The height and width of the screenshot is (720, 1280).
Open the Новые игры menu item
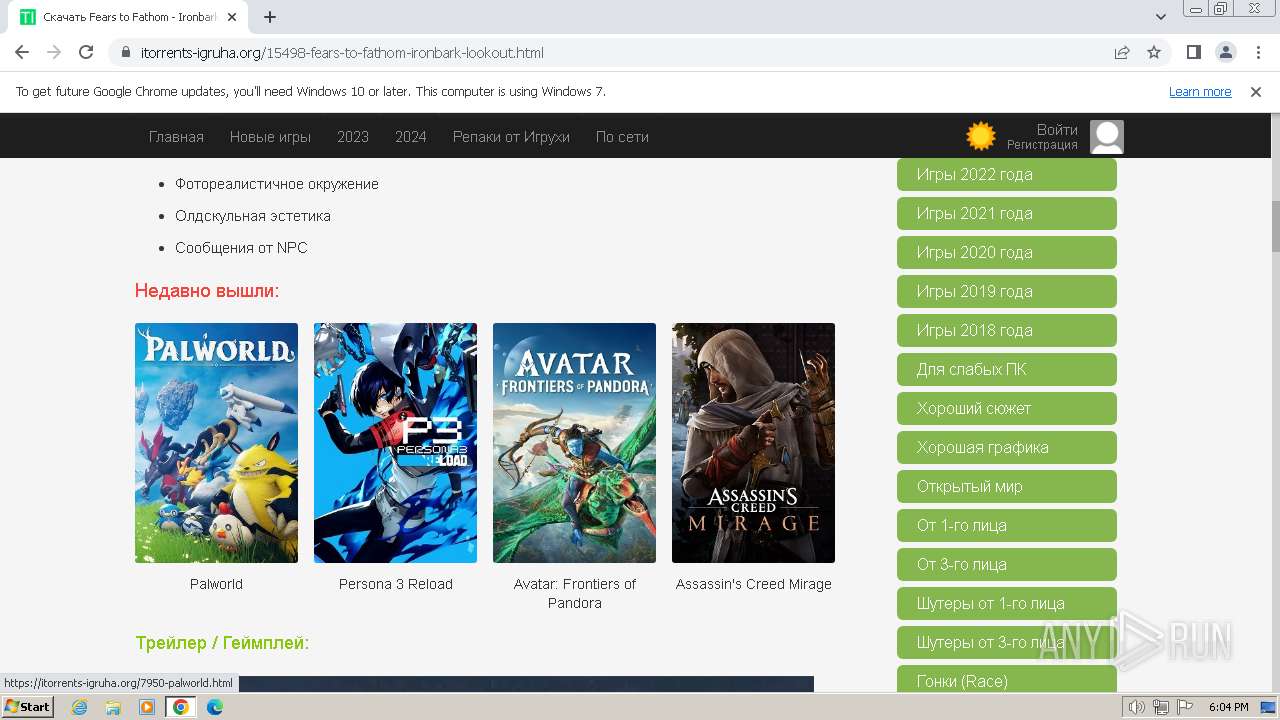(x=270, y=137)
